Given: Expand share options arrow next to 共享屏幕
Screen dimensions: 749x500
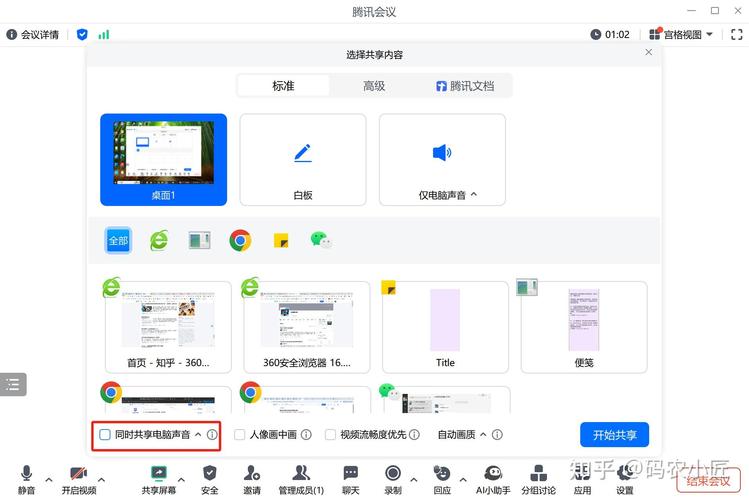Looking at the screenshot, I should click(x=181, y=479).
